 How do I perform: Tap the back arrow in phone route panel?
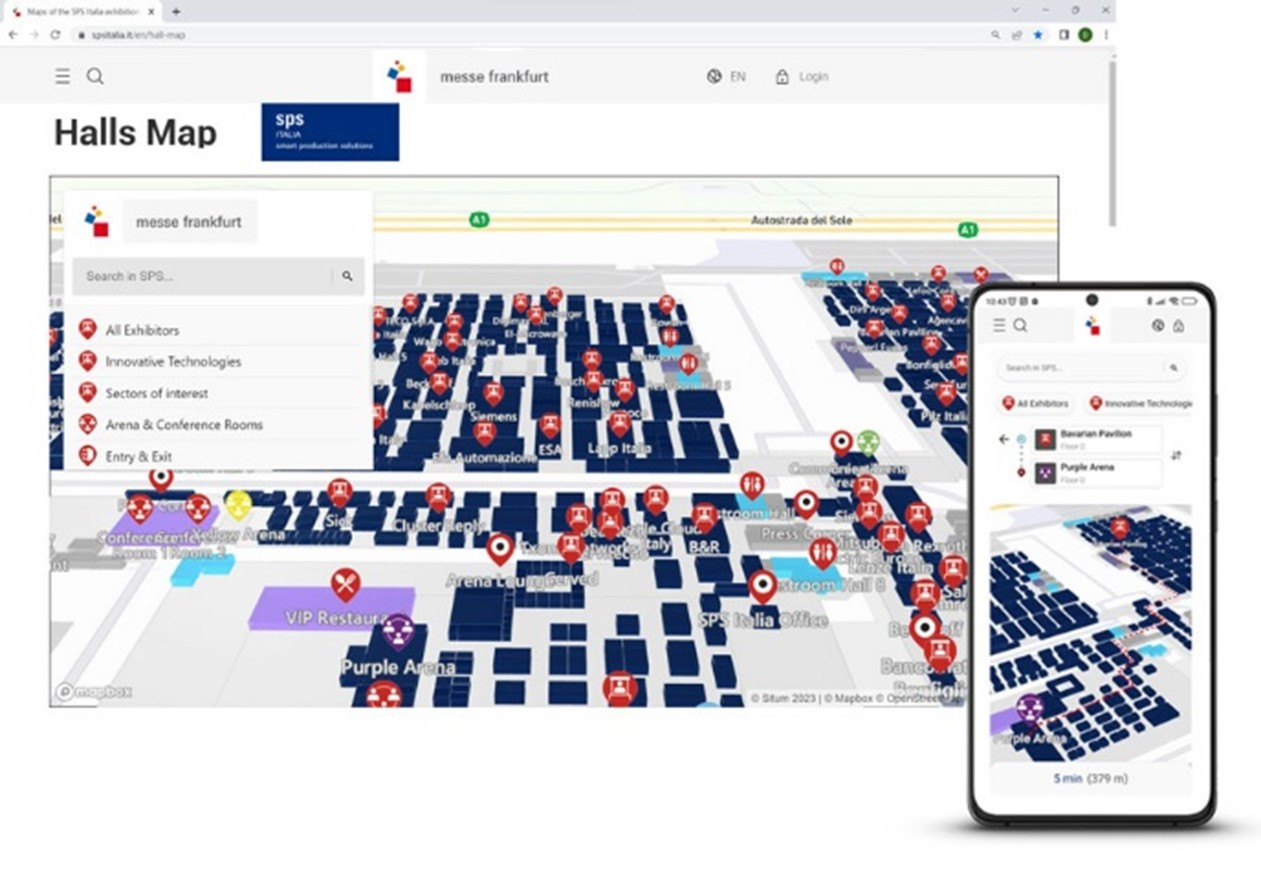point(1004,439)
